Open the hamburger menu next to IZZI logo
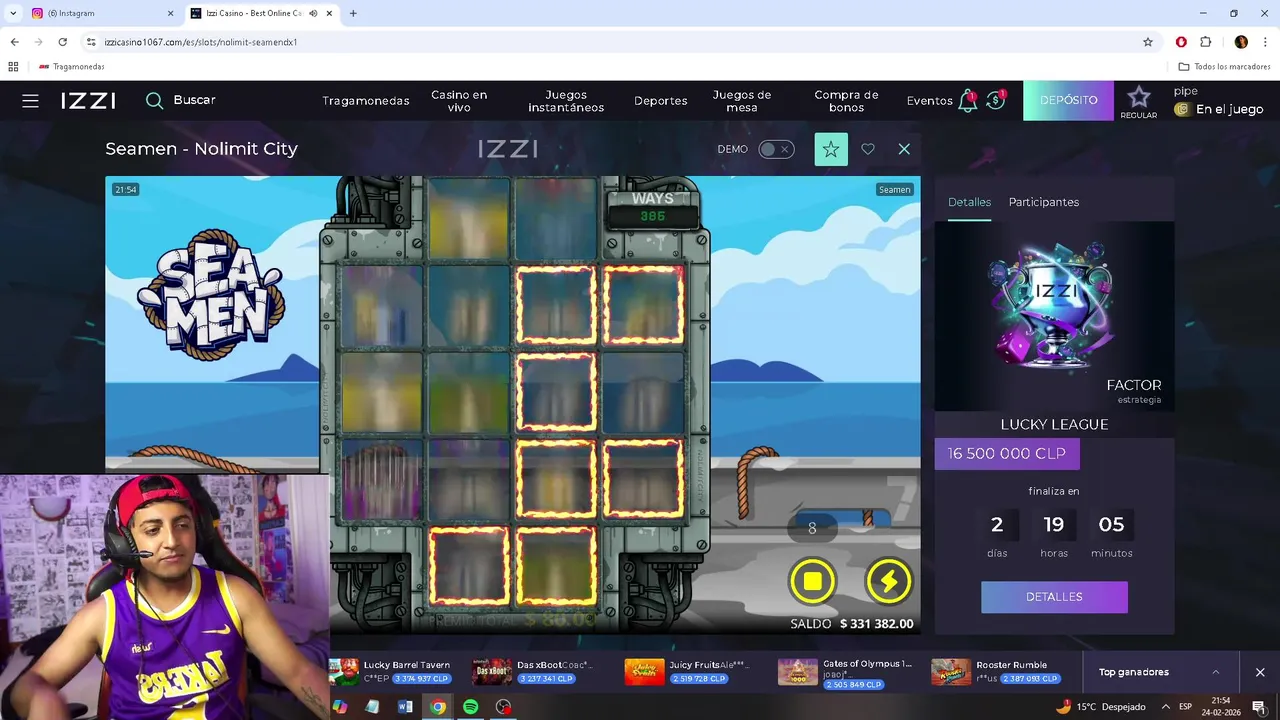This screenshot has width=1280, height=720. tap(30, 101)
